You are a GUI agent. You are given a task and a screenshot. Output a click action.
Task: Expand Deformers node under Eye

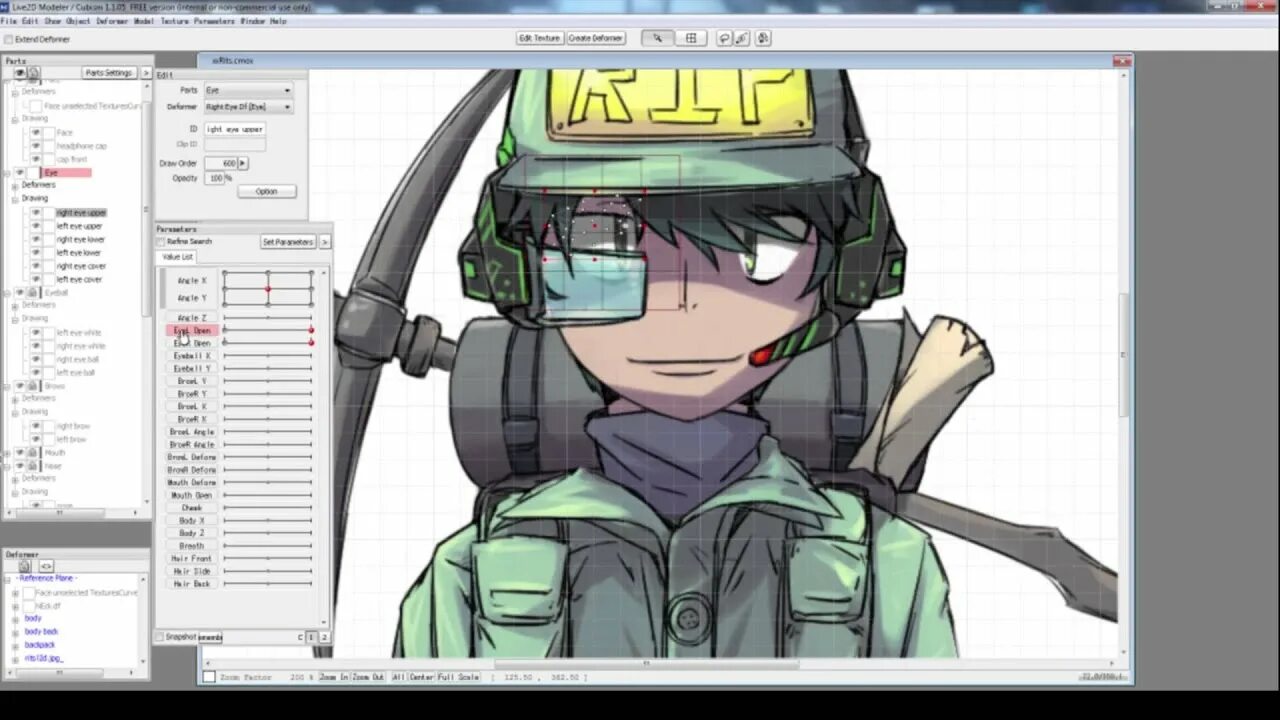(x=15, y=185)
